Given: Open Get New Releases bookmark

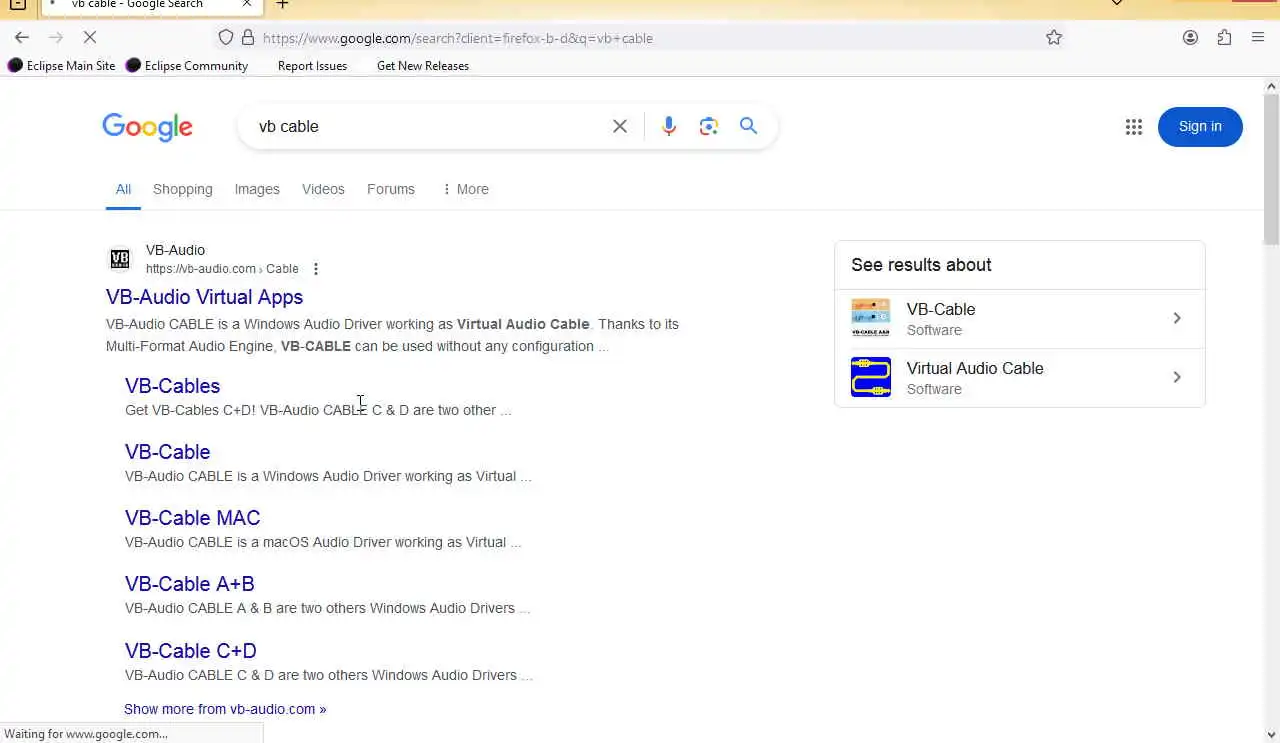Looking at the screenshot, I should coord(423,66).
